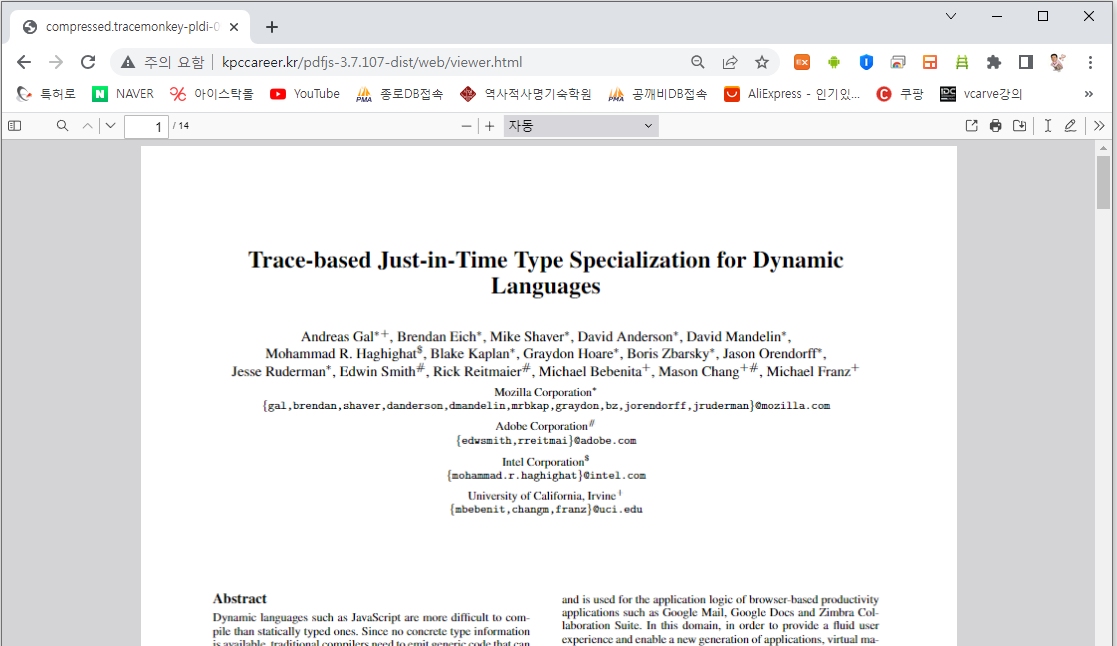Close the compressed.tracemonkey tab
This screenshot has height=646, width=1117.
click(234, 27)
